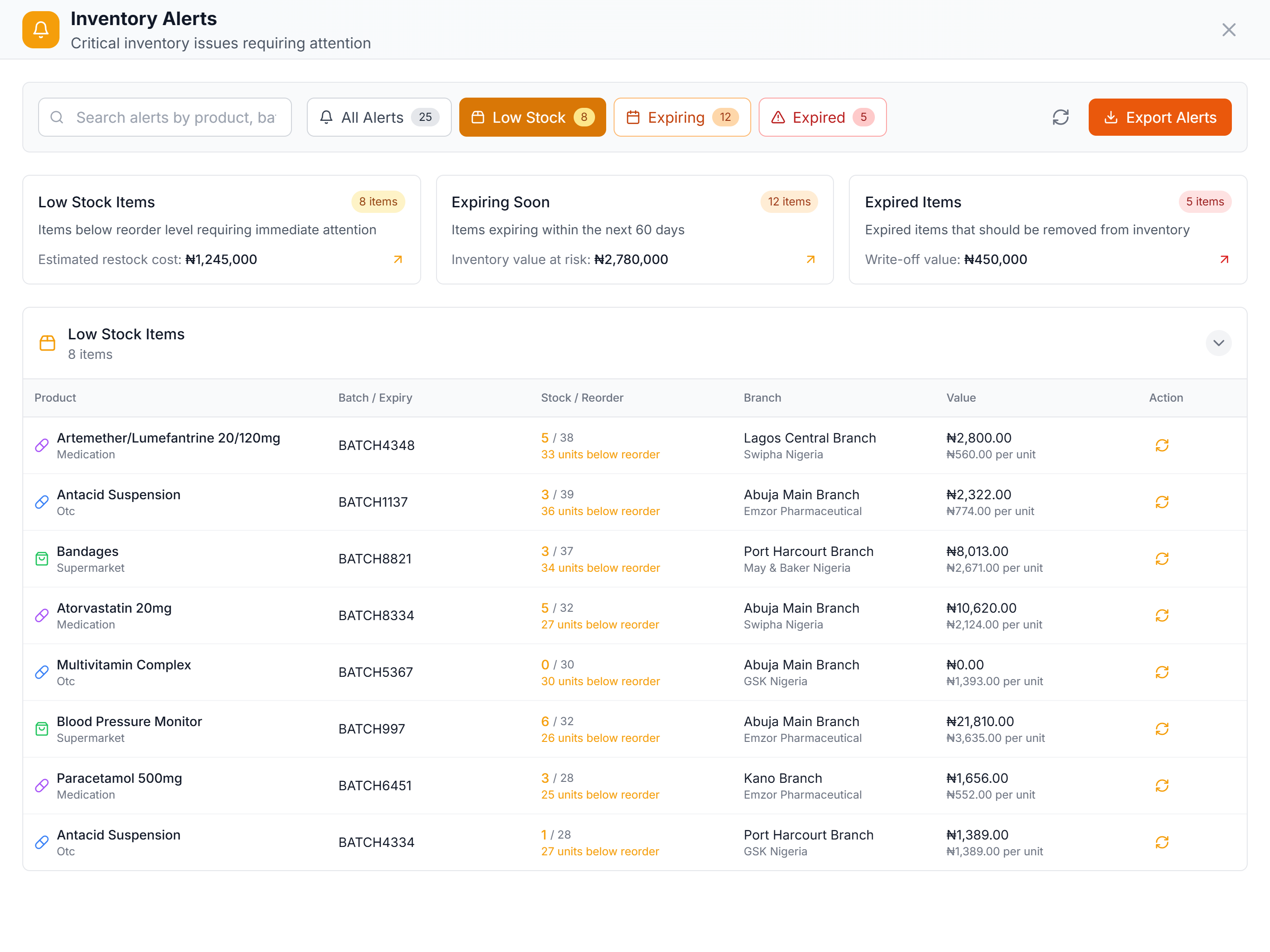Click the Export Alerts button
This screenshot has width=1270, height=952.
(1159, 117)
